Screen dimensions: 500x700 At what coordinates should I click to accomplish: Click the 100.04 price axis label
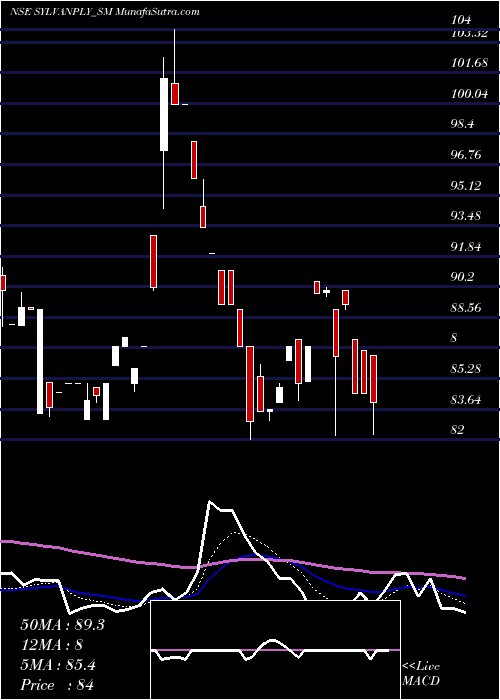[469, 94]
